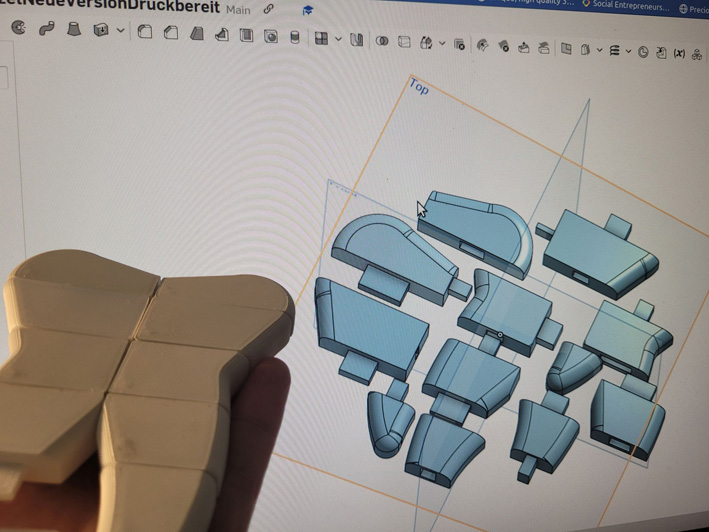Click the toolbar icon left of Variable
The height and width of the screenshot is (532, 709).
661,53
